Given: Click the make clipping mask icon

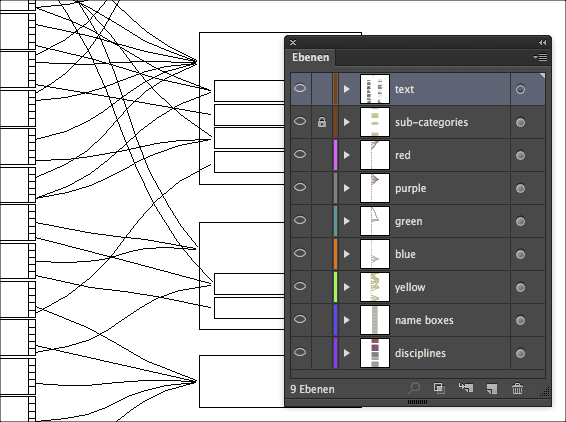Looking at the screenshot, I should [x=439, y=388].
